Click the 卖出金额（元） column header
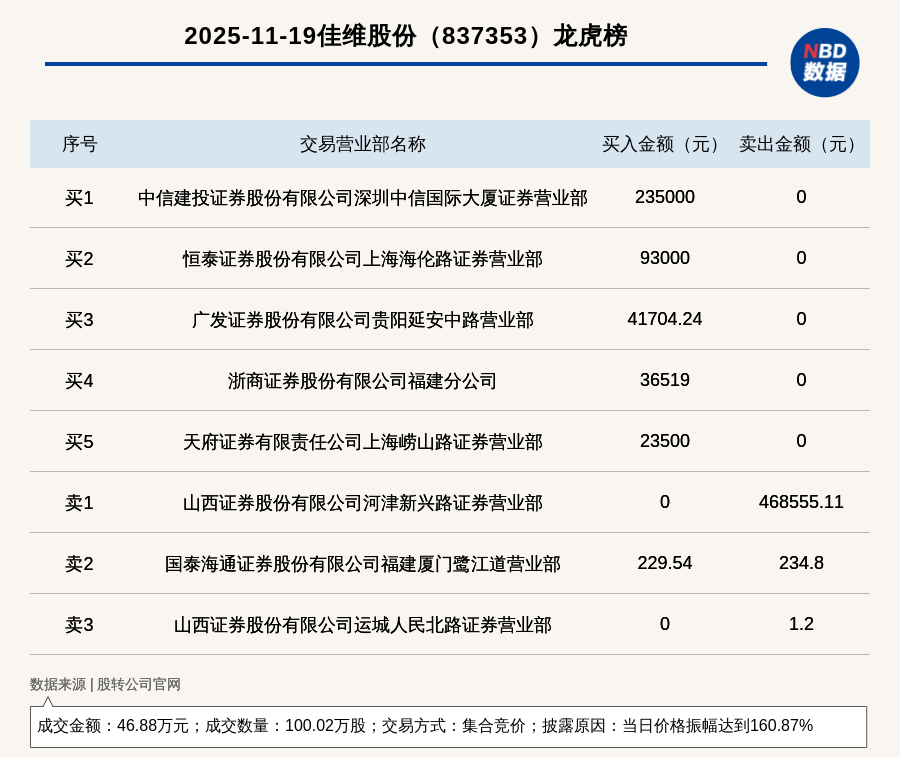This screenshot has width=900, height=758. pyautogui.click(x=801, y=144)
